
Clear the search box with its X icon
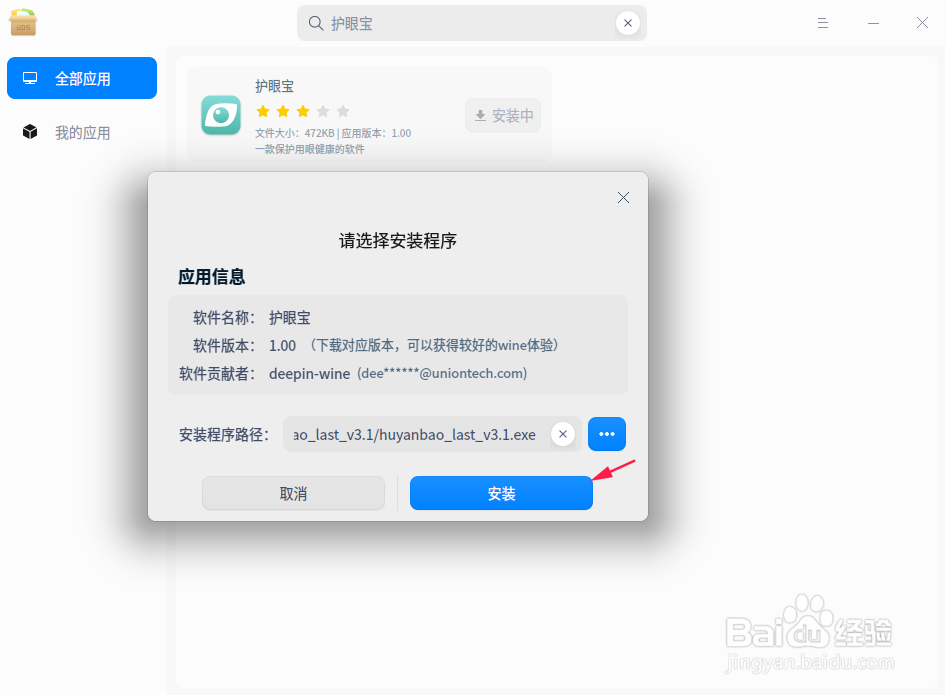point(628,22)
